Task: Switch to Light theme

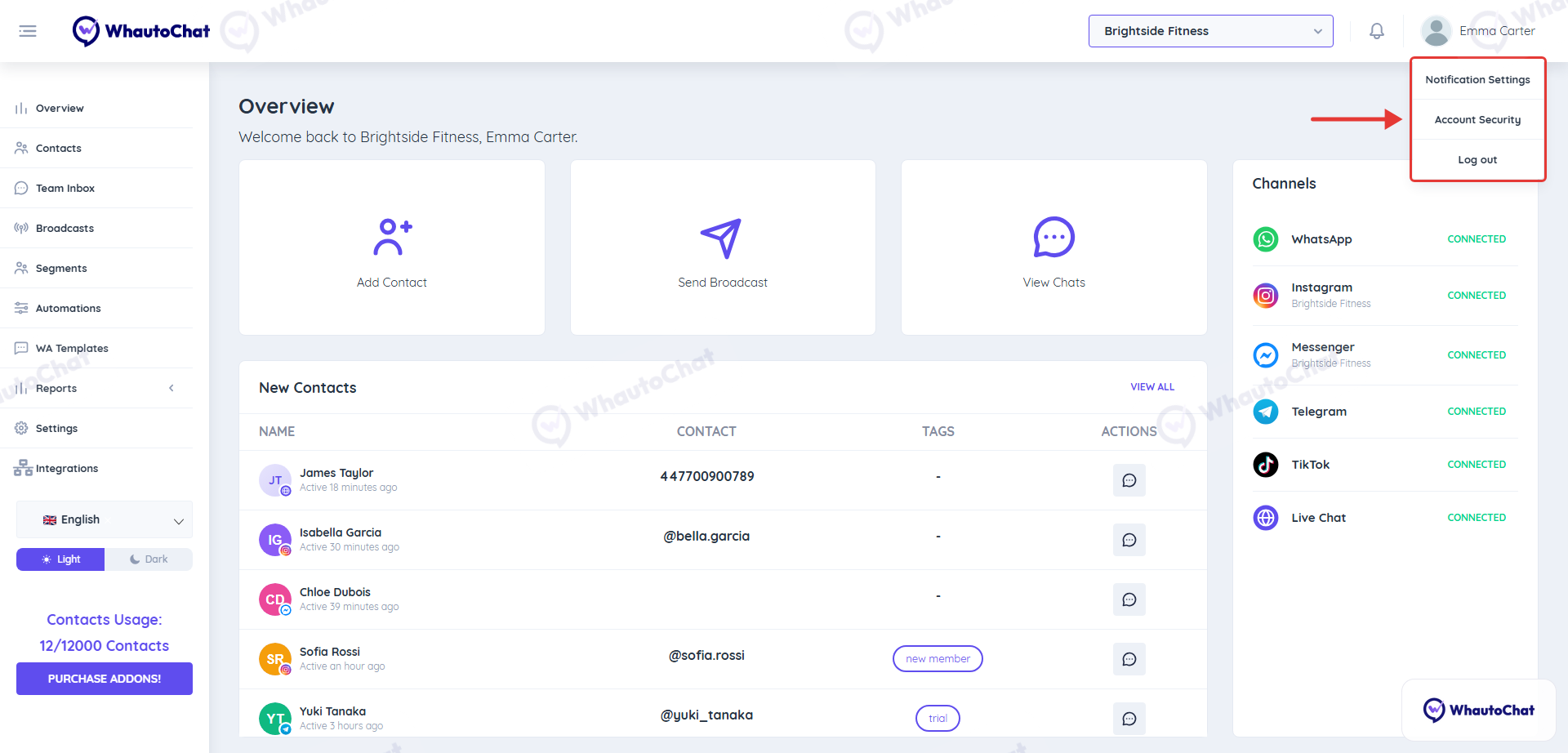Action: pyautogui.click(x=60, y=559)
